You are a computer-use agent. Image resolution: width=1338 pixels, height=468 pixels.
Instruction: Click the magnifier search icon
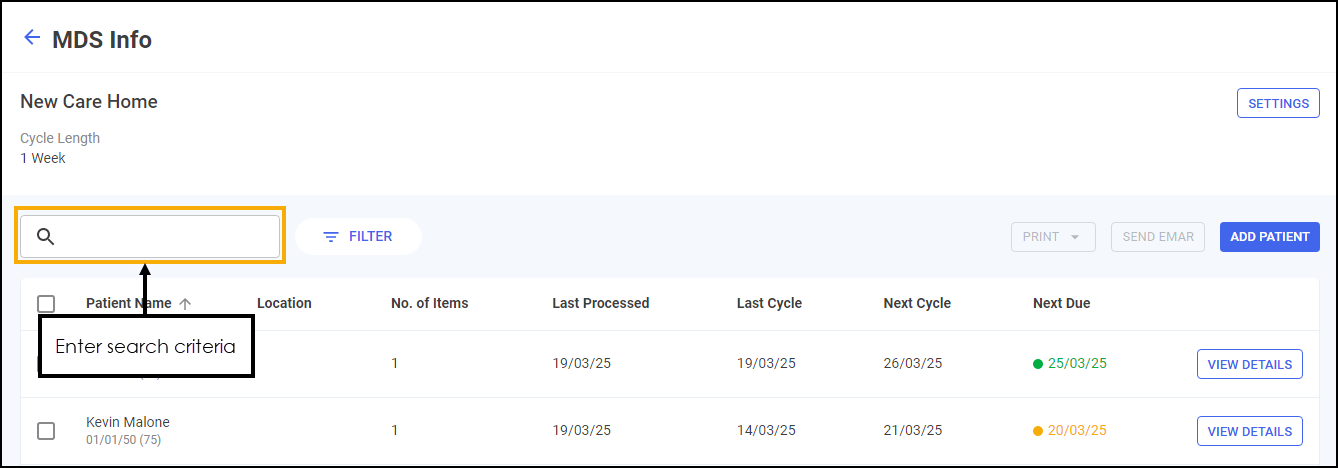(x=45, y=237)
